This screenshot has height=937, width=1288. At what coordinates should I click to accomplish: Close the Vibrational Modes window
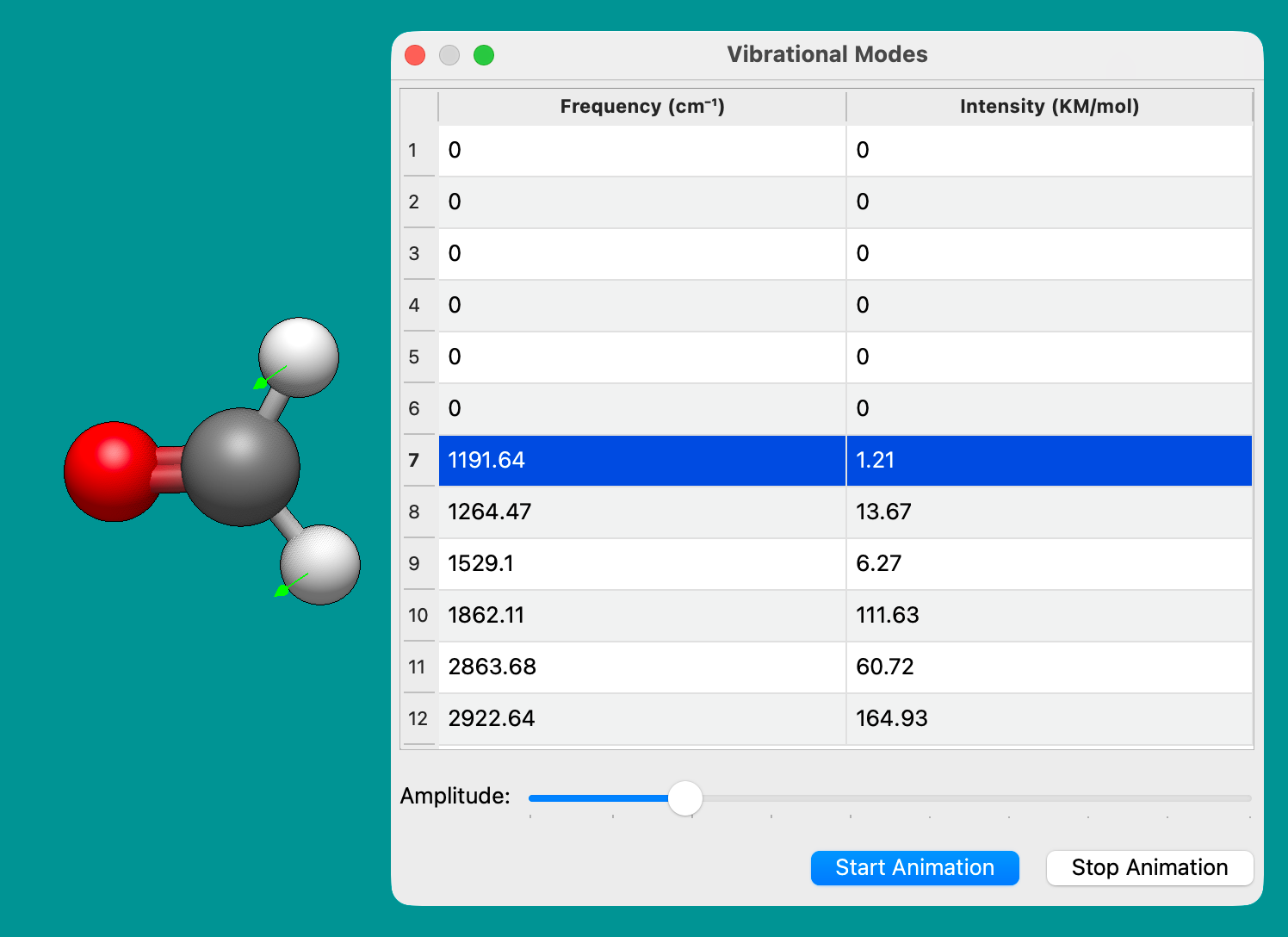415,55
